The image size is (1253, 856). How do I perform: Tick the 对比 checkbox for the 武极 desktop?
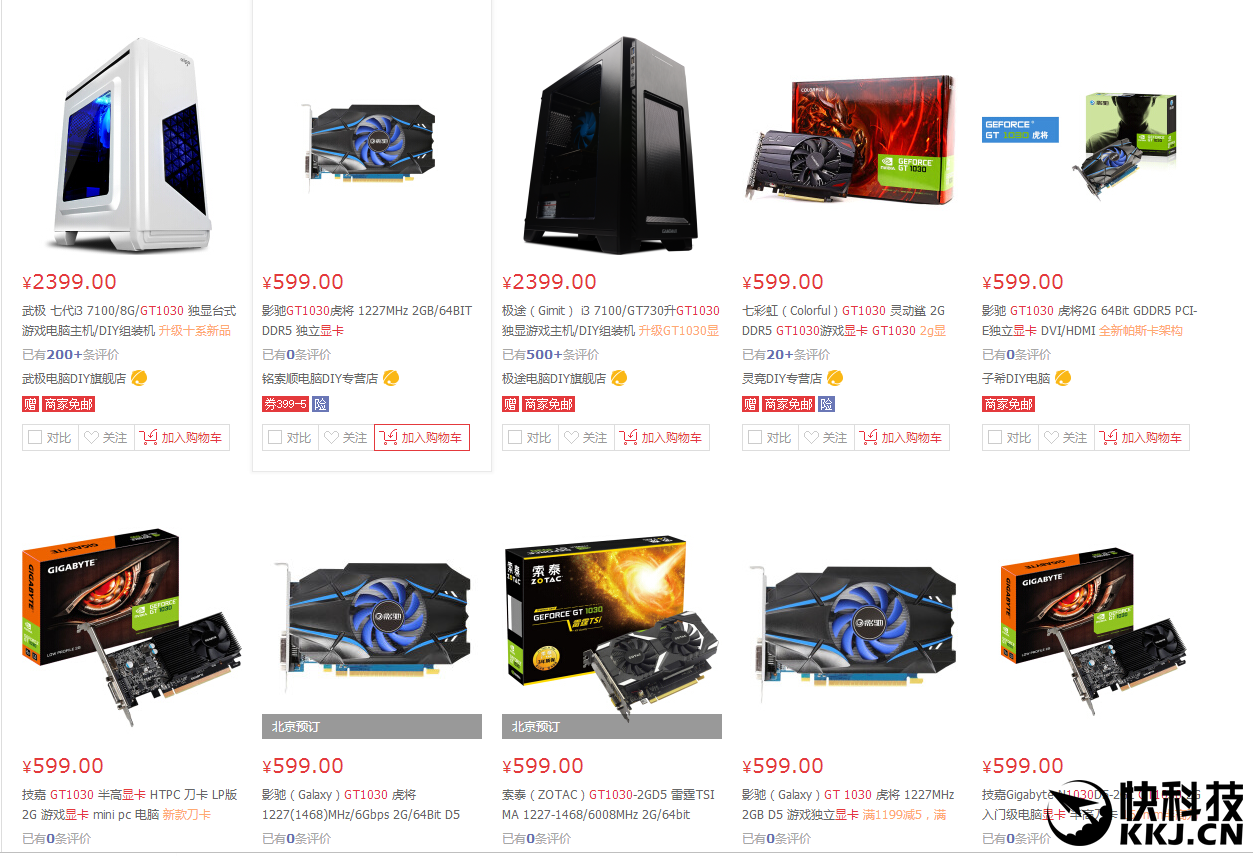pyautogui.click(x=35, y=437)
